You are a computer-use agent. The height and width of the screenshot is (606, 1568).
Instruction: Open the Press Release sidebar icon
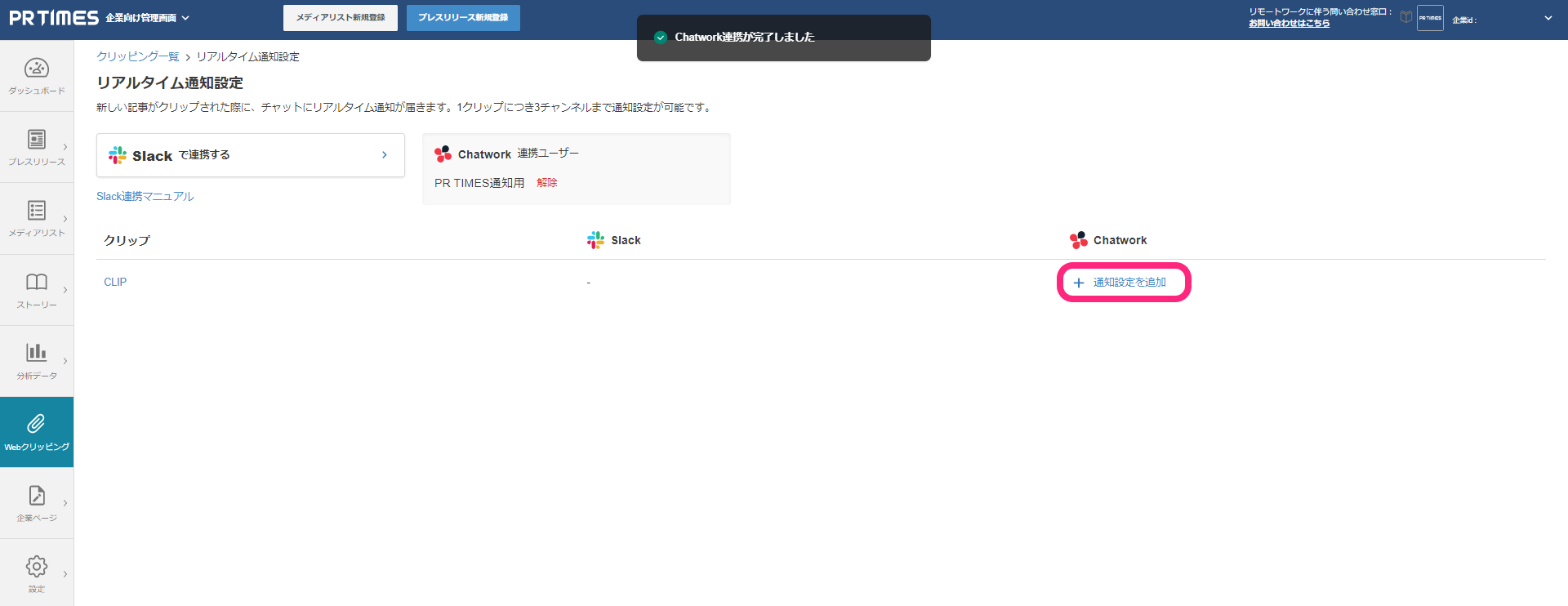click(37, 139)
